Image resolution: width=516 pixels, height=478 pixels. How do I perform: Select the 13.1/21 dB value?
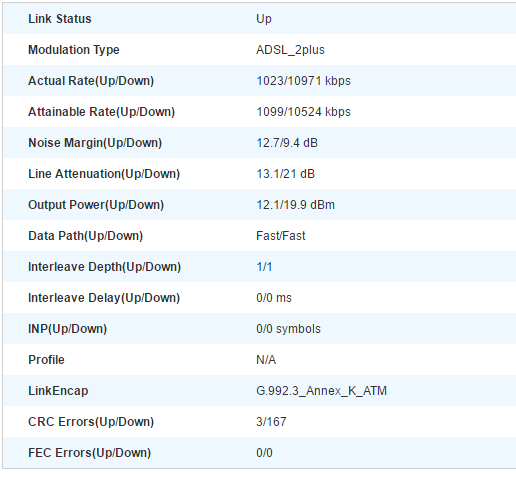coord(285,174)
